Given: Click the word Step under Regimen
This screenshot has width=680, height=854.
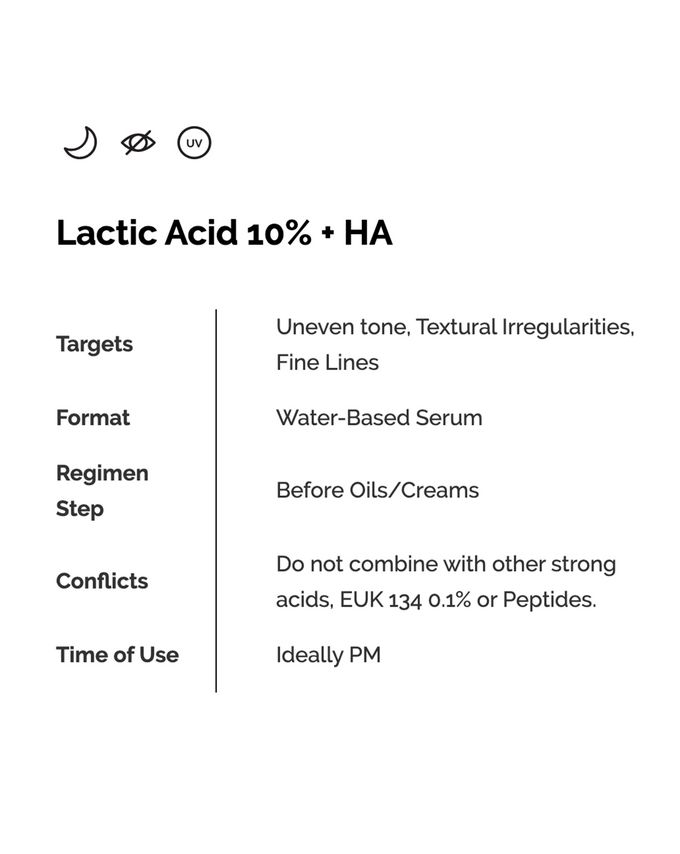Looking at the screenshot, I should tap(80, 509).
